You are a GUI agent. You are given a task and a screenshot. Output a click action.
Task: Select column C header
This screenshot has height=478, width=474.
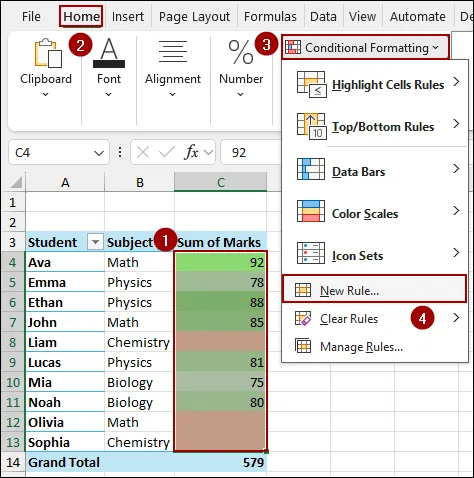[x=221, y=182]
